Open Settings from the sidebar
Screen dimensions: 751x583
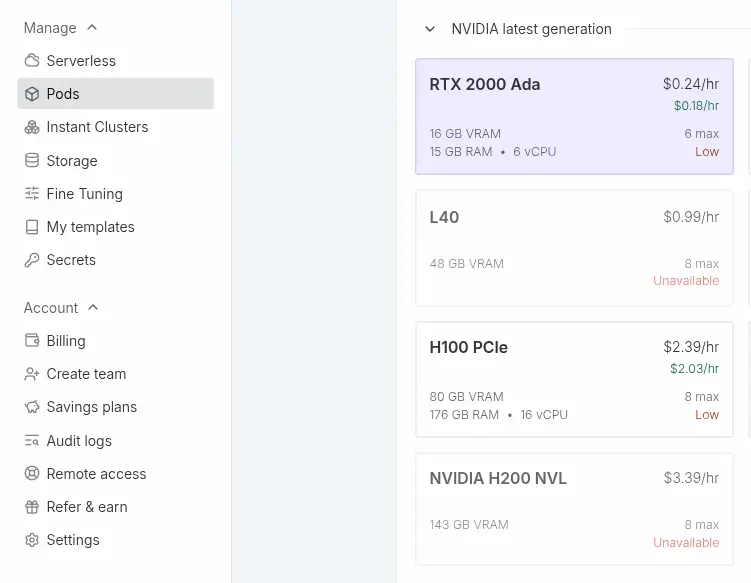click(x=73, y=540)
